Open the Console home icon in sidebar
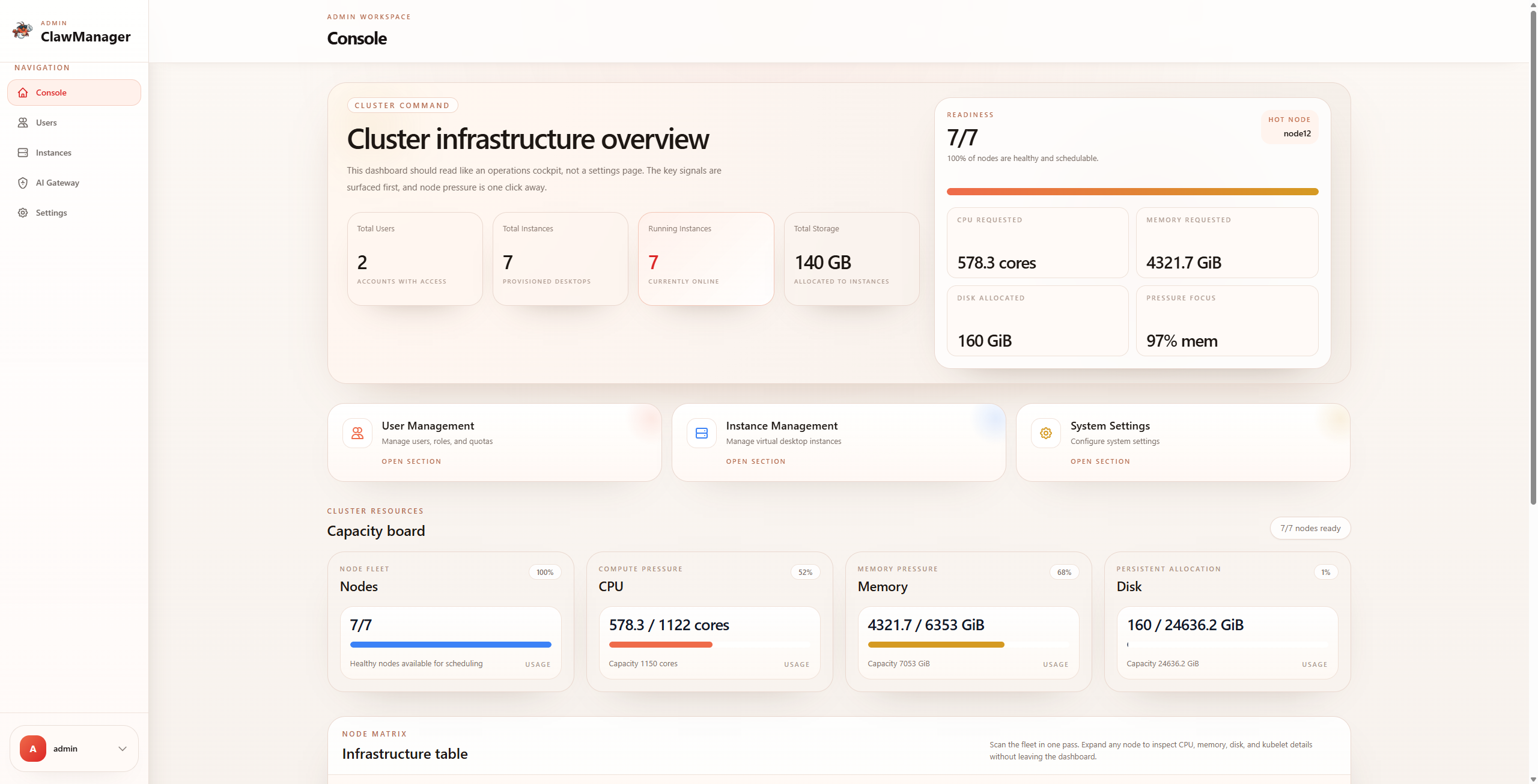The width and height of the screenshot is (1538, 784). [23, 93]
